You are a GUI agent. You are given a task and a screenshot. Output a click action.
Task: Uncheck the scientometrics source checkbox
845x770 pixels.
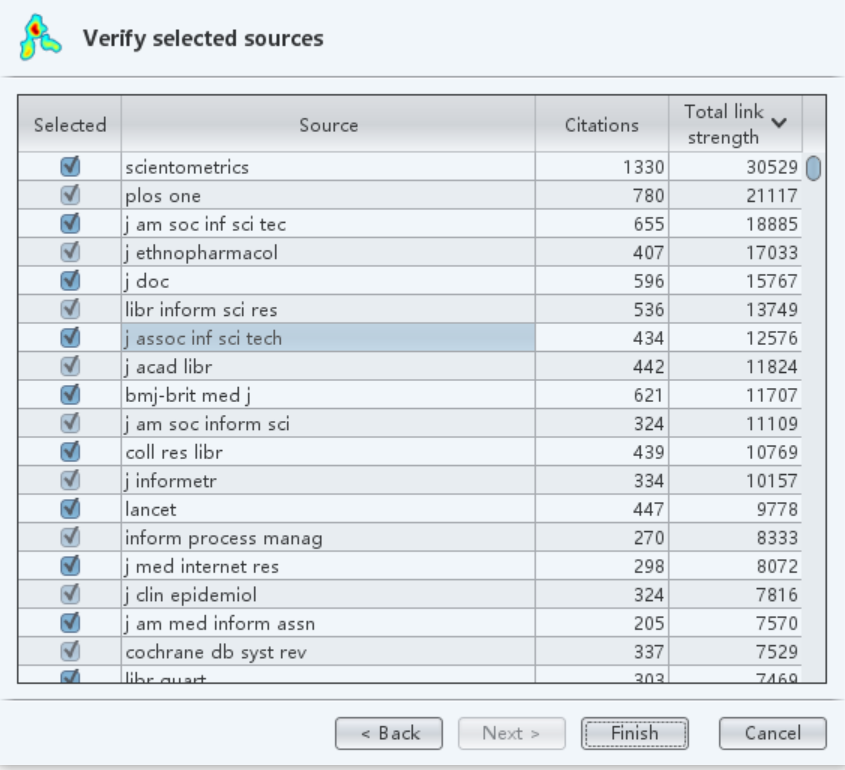[70, 167]
